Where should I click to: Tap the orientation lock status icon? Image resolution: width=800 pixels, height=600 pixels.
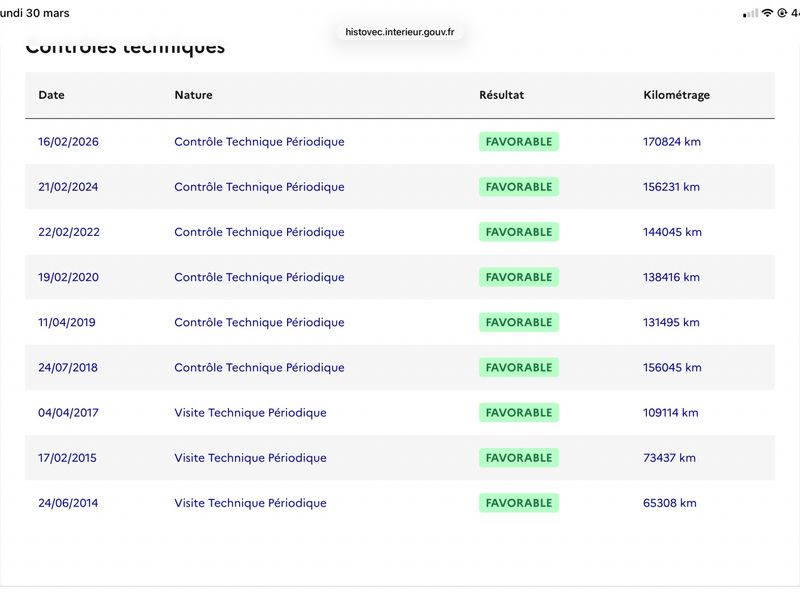[x=782, y=13]
